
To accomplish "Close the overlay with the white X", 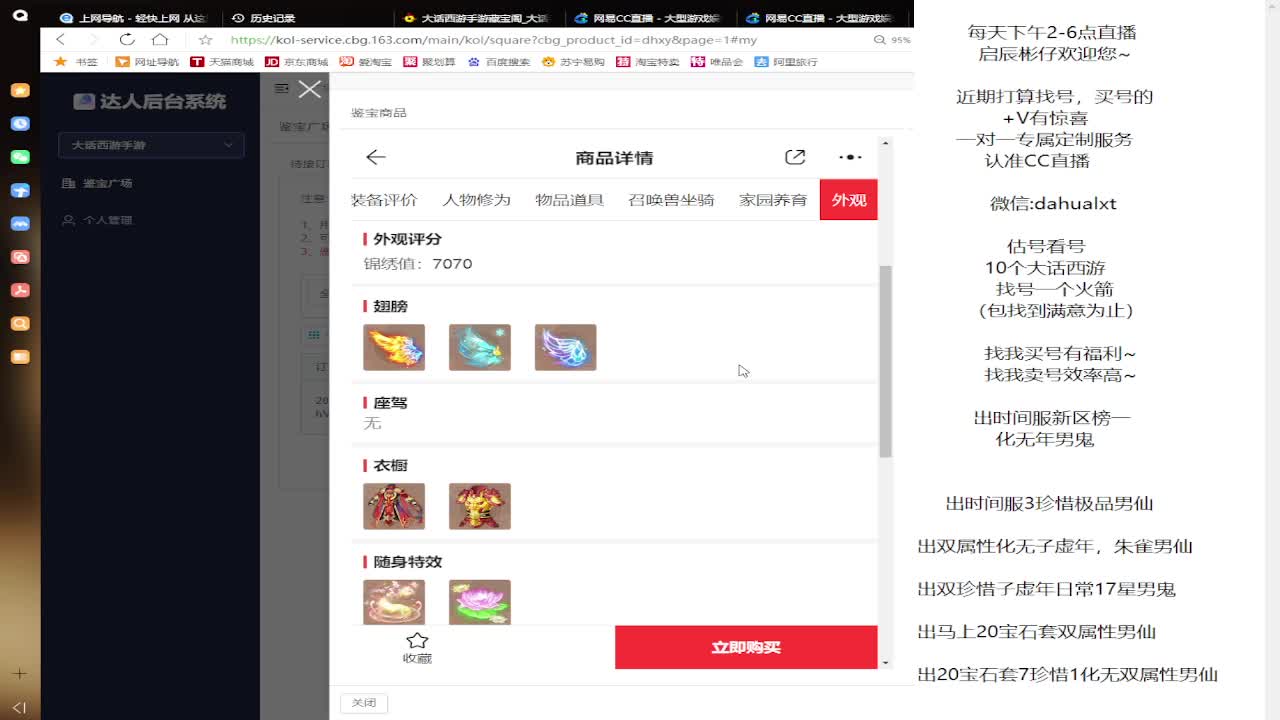I will coord(310,89).
